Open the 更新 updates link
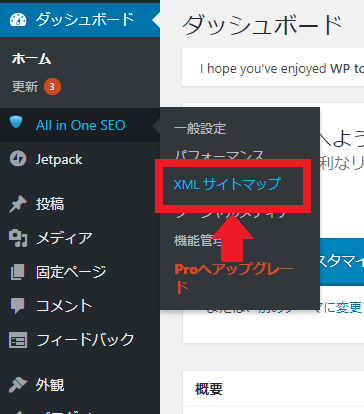364x414 pixels. point(25,87)
